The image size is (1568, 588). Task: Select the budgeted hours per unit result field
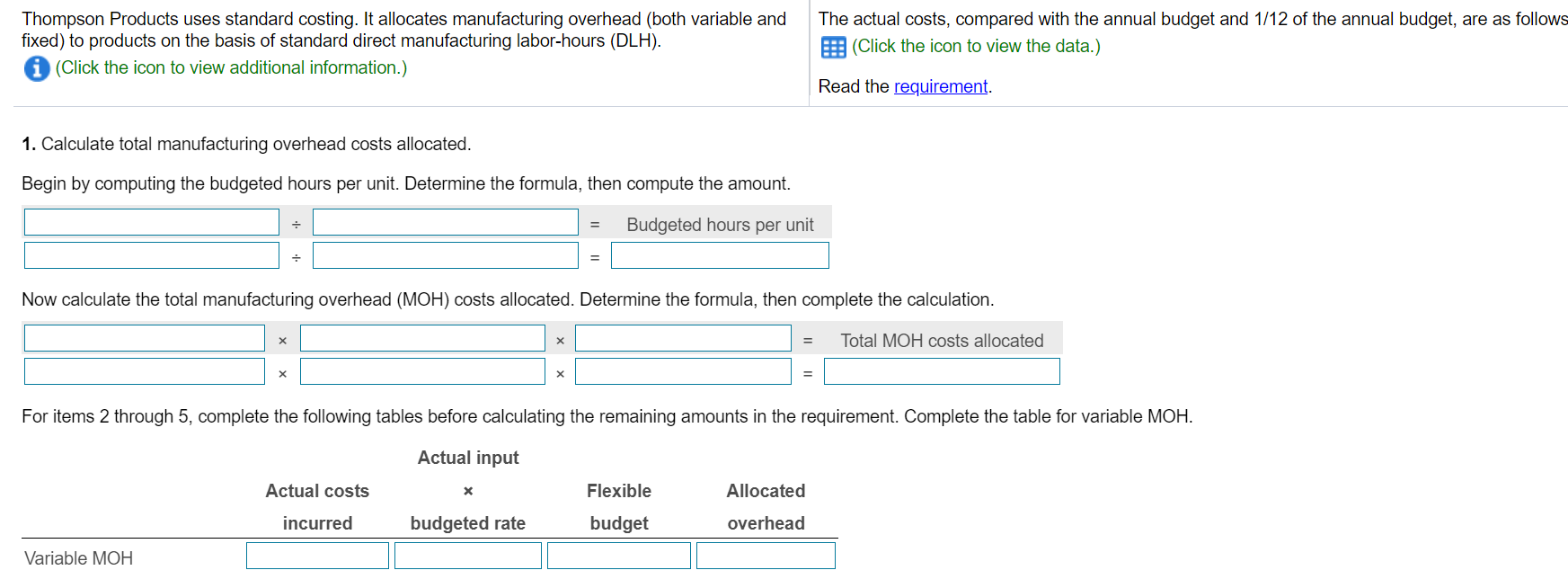(x=719, y=254)
